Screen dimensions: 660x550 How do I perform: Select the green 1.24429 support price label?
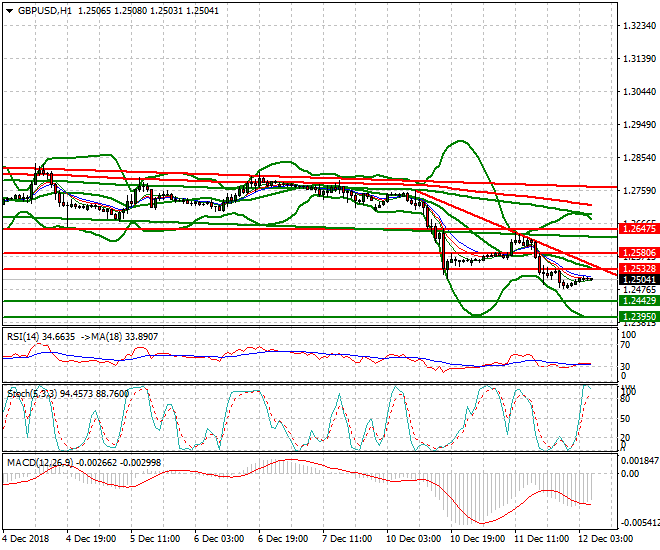coord(636,301)
